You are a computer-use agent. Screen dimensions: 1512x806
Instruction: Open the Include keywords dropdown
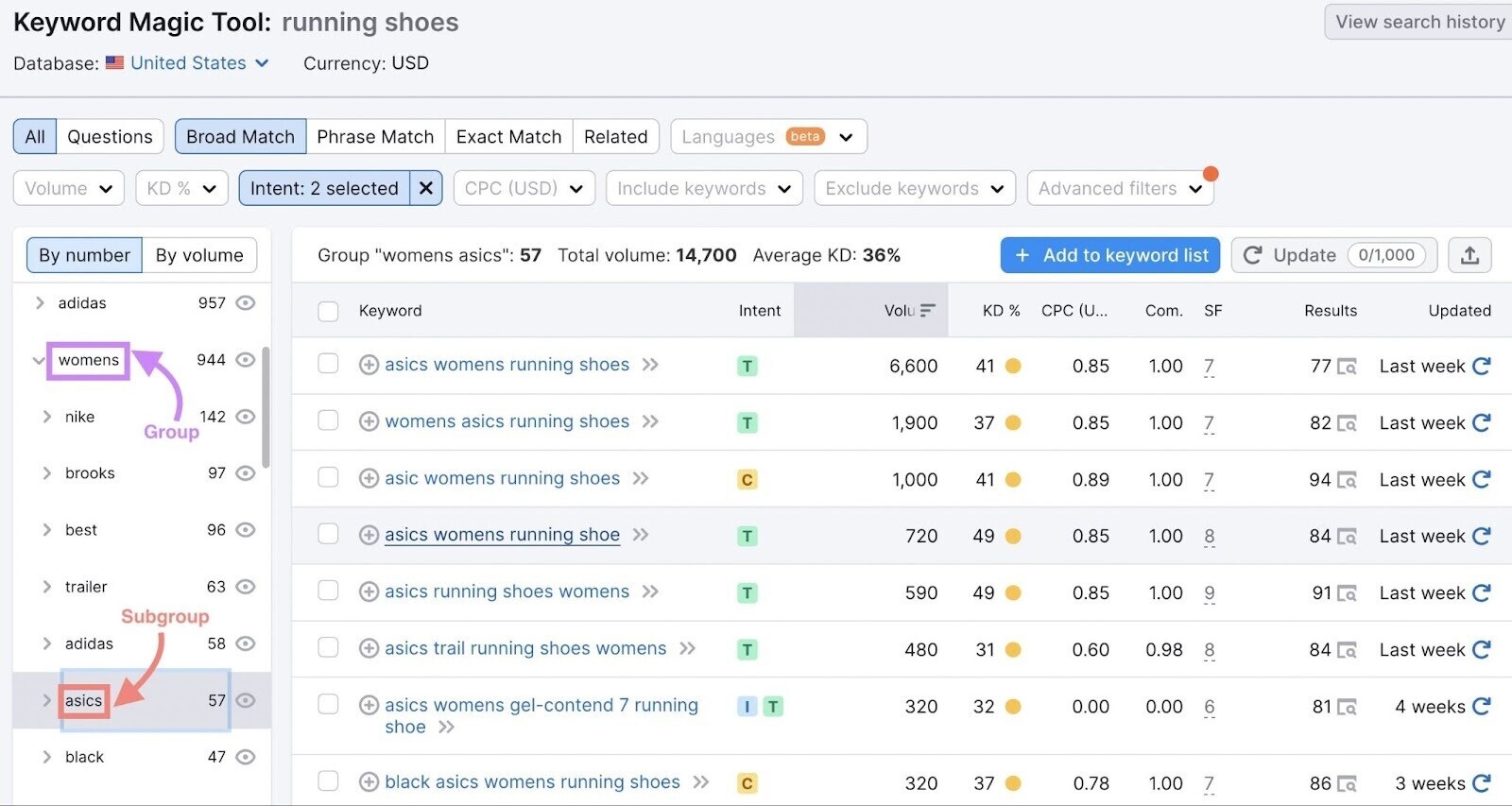[x=704, y=188]
